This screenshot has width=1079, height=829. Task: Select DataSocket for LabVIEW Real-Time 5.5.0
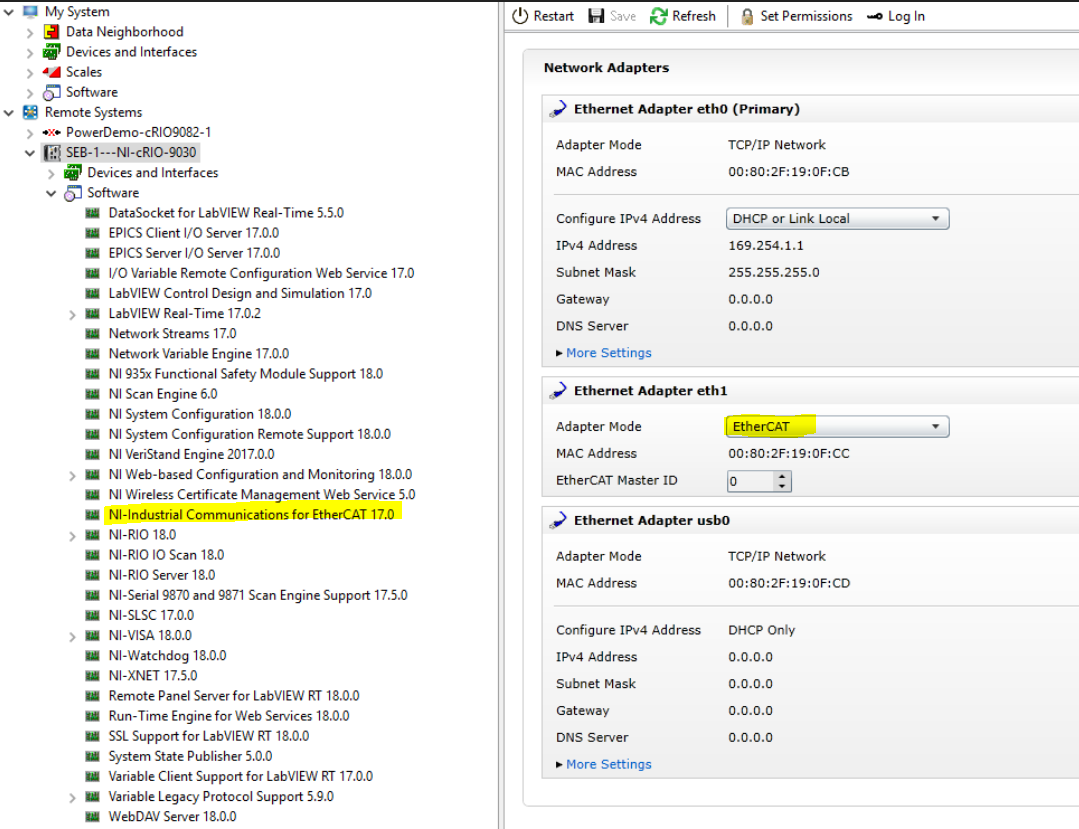point(226,213)
